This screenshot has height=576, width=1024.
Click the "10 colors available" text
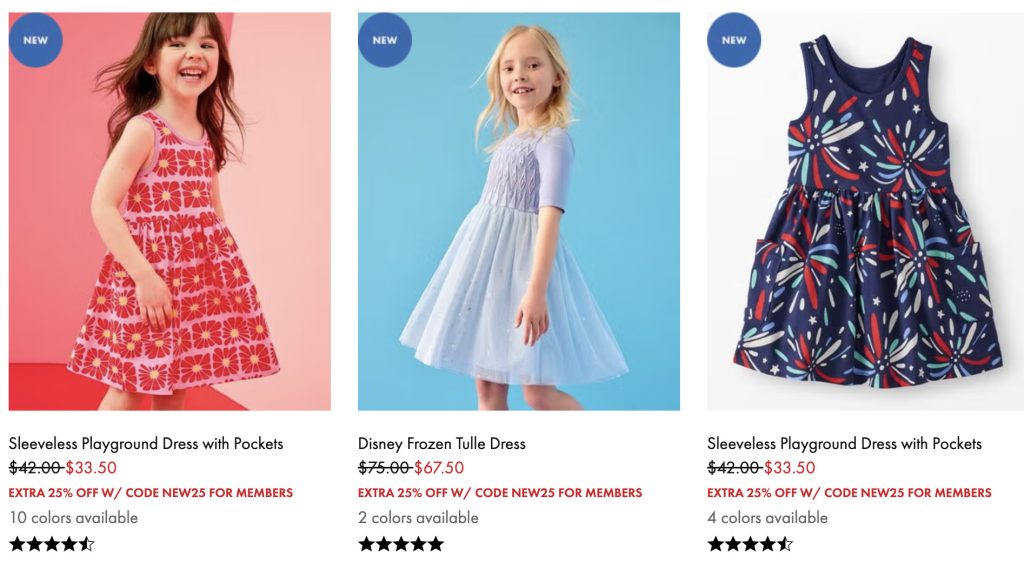click(x=73, y=517)
